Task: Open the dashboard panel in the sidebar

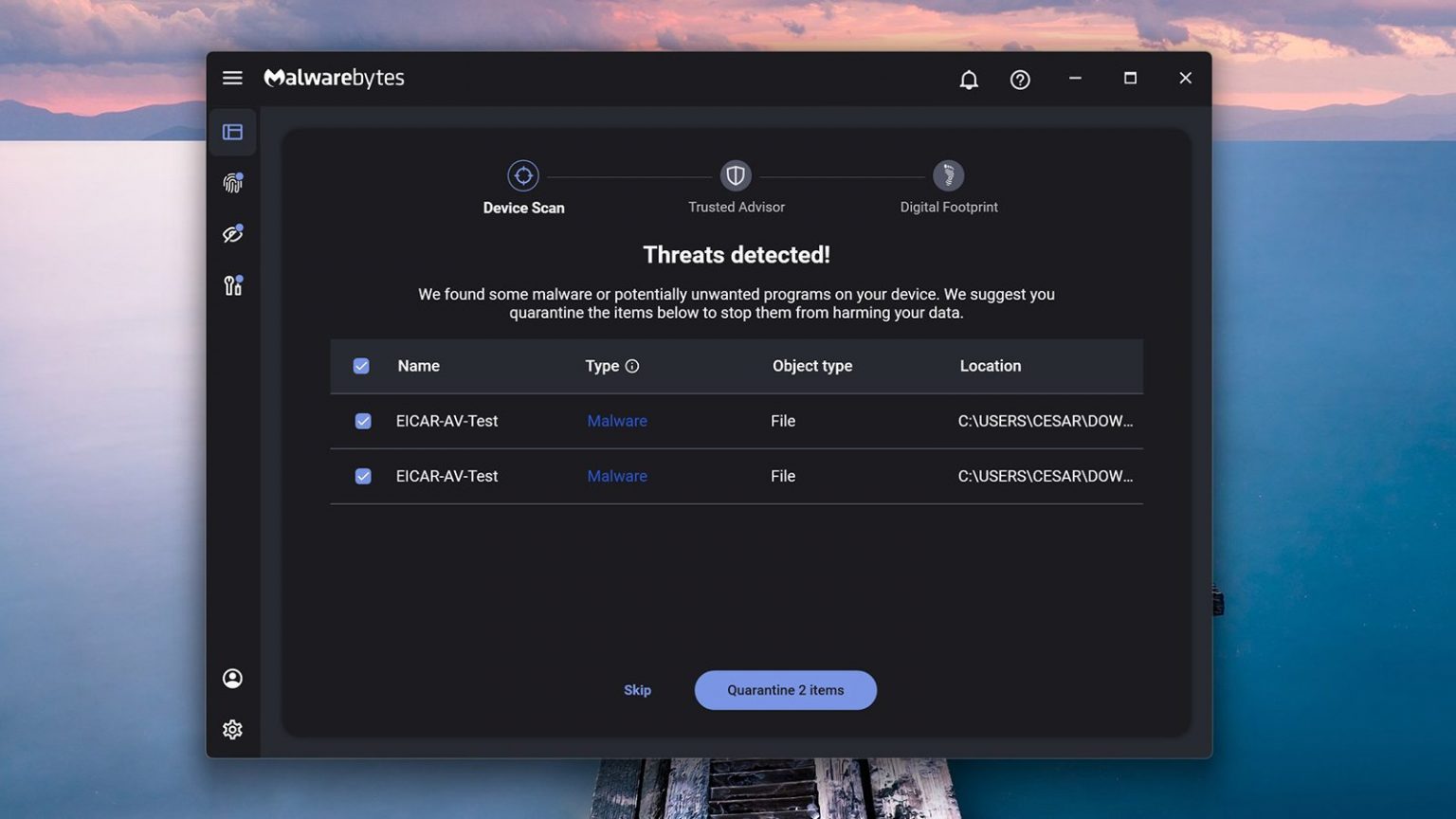Action: pos(232,132)
